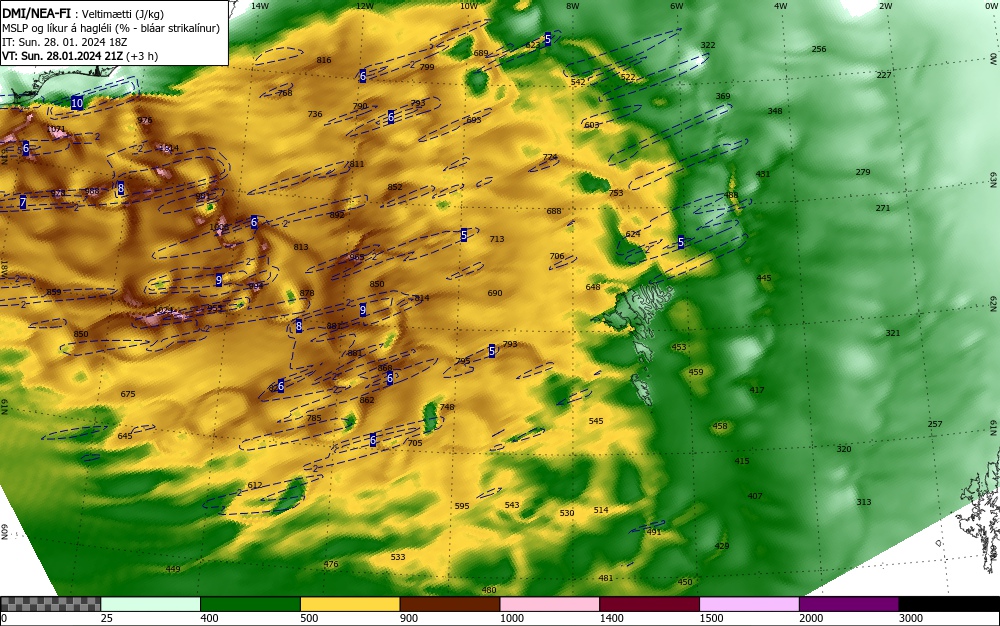Viewport: 1000px width, 626px height.
Task: Click the blue hail probability label '10'
Action: 77,103
